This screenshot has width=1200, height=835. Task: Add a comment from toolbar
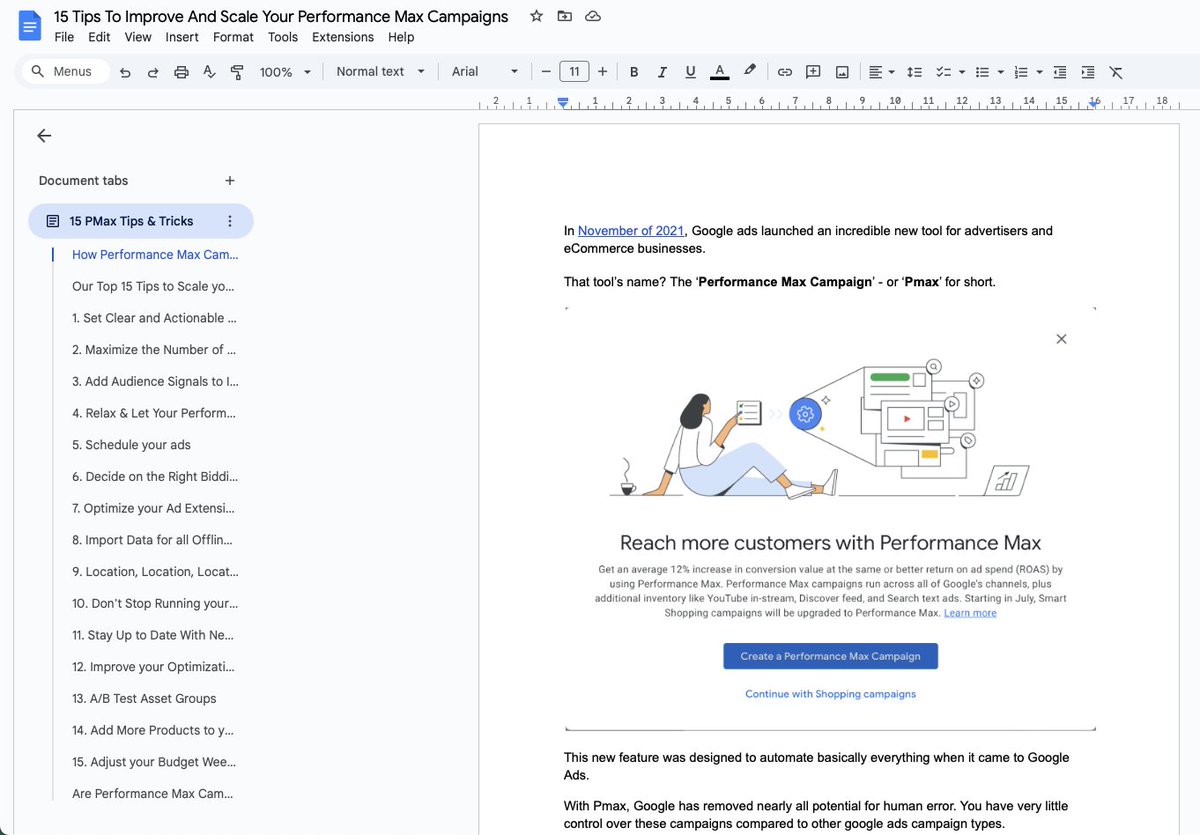pos(813,72)
